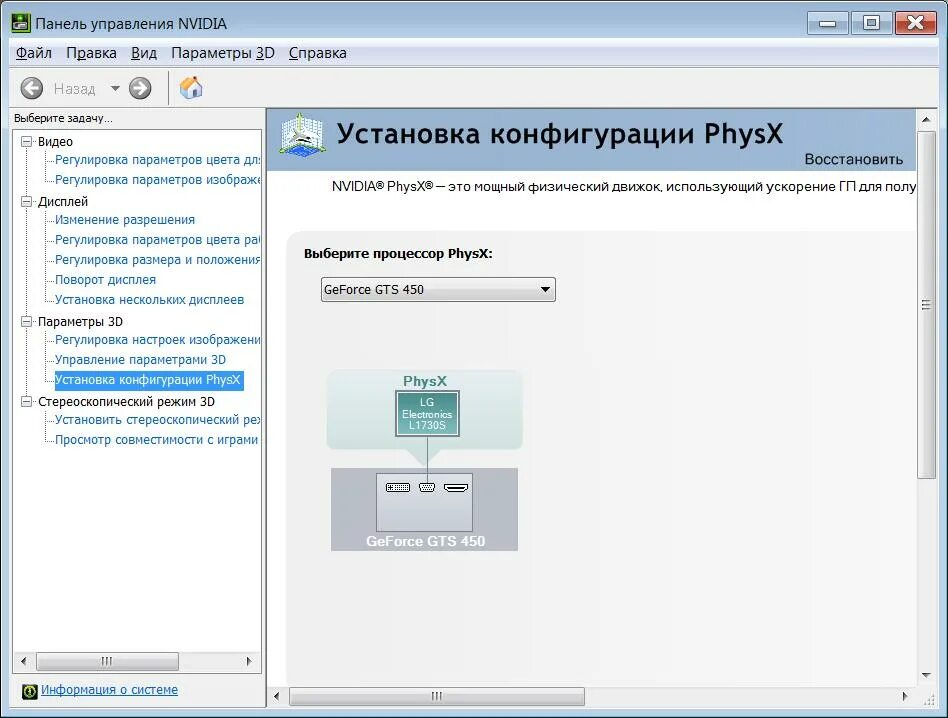Click the DVI connector icon
This screenshot has height=718, width=948.
398,487
